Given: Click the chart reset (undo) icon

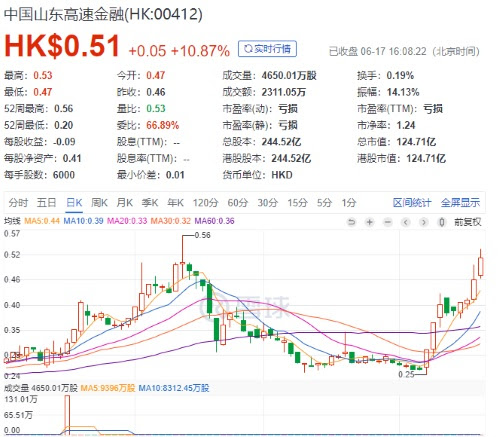Looking at the screenshot, I should (351, 222).
